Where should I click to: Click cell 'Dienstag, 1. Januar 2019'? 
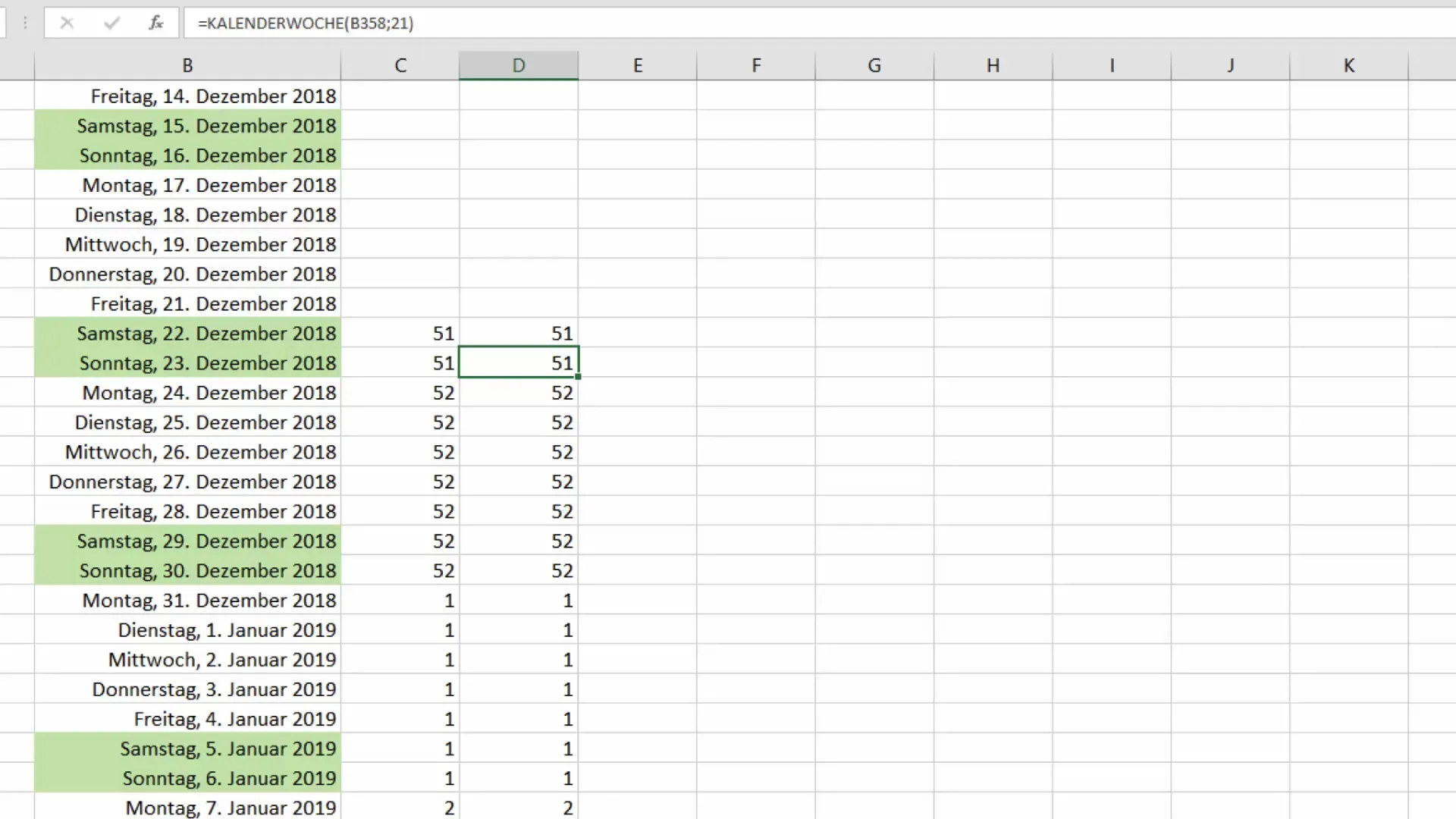point(187,629)
